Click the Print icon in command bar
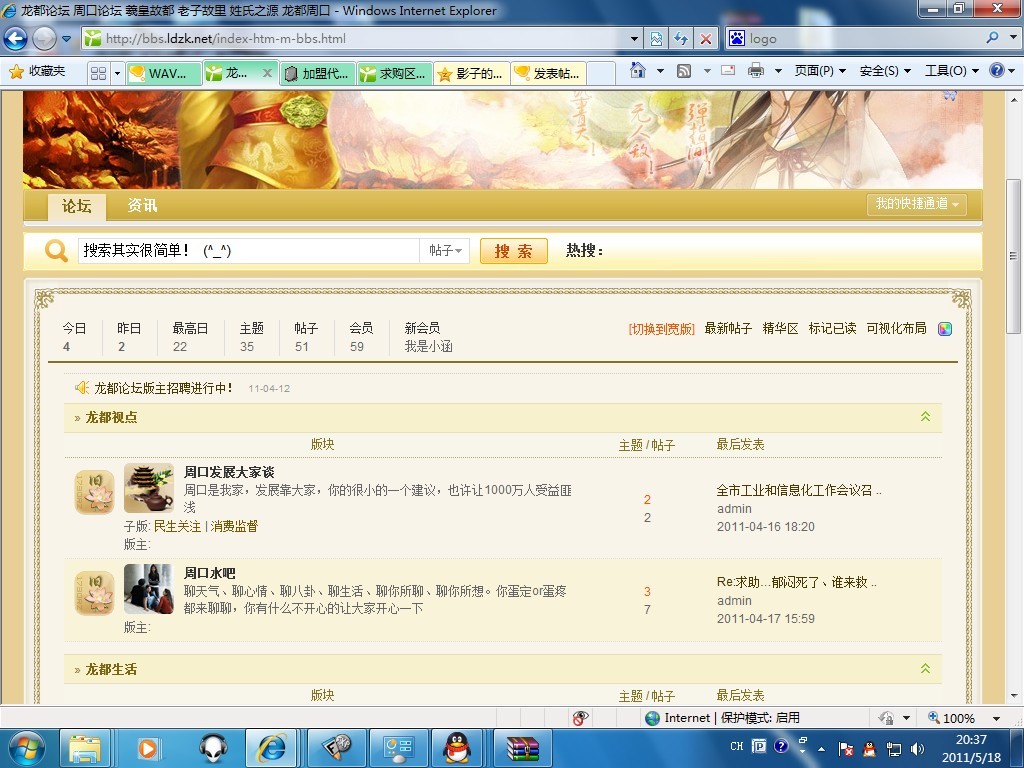 coord(756,71)
